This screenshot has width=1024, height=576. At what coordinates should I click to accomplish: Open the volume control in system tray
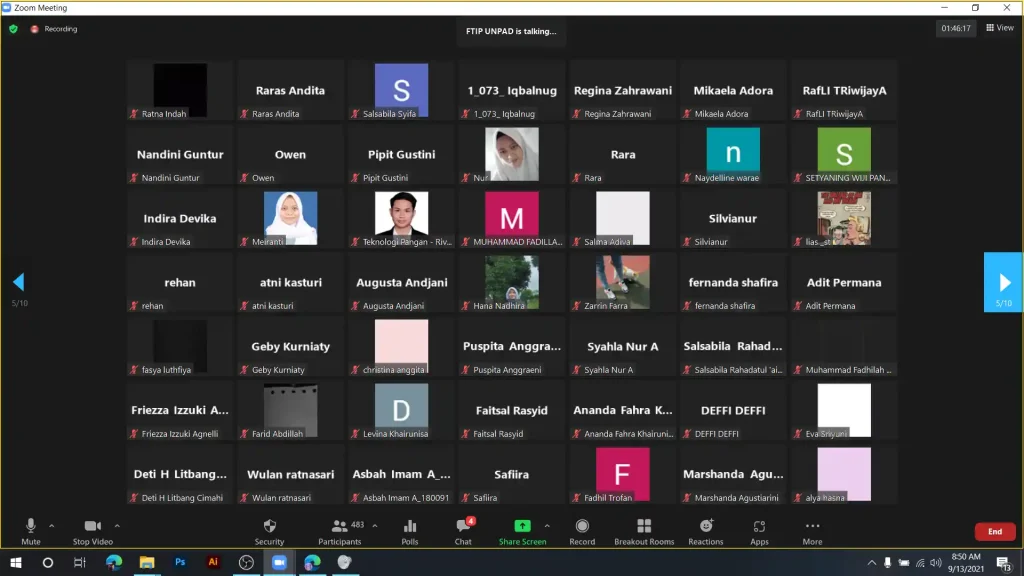pyautogui.click(x=936, y=562)
